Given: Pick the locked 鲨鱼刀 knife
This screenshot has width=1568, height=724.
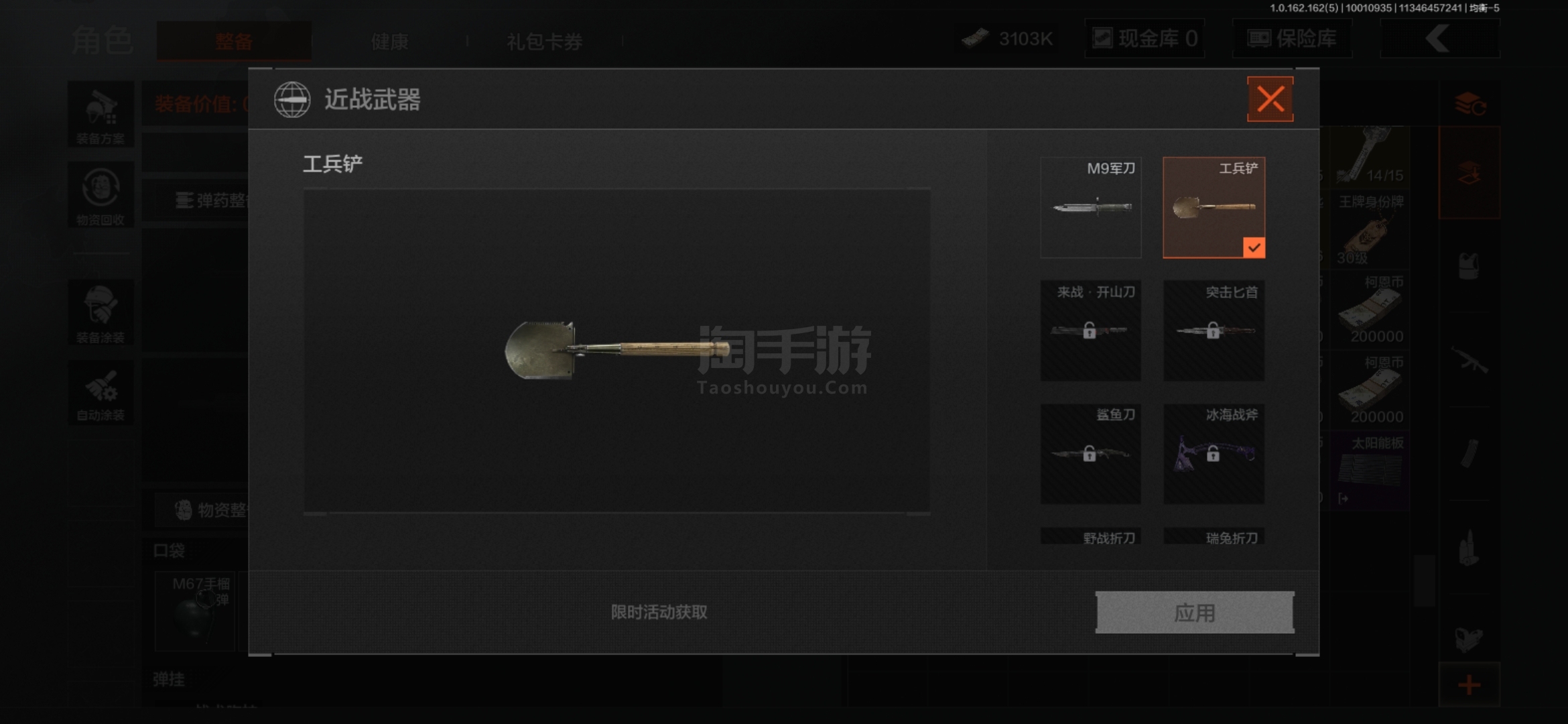Looking at the screenshot, I should pyautogui.click(x=1090, y=454).
